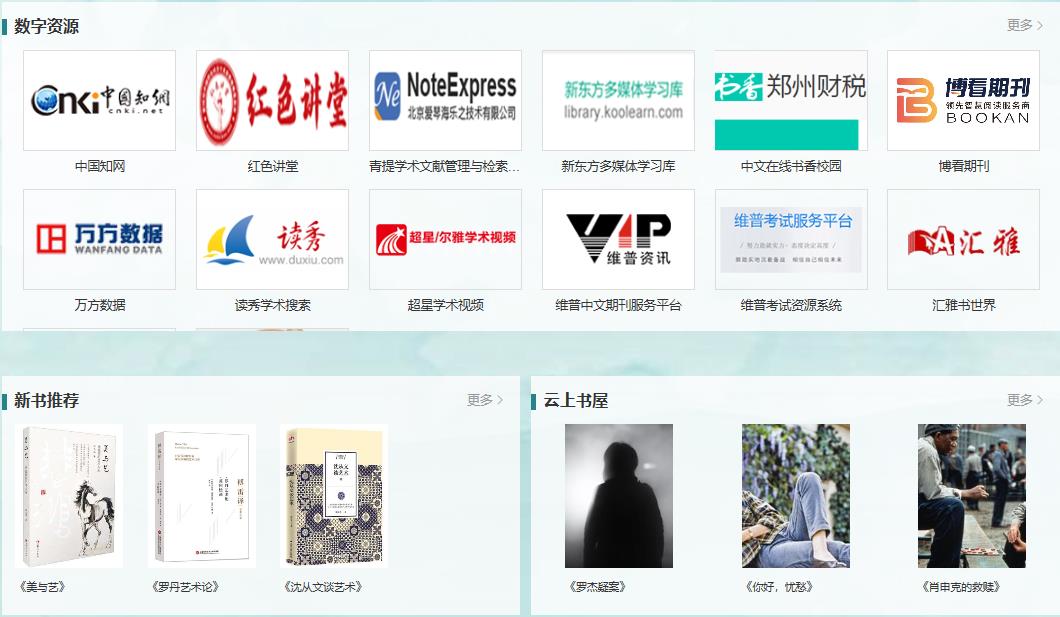Click the 红色讲堂 red logo image
The image size is (1060, 617).
tap(272, 100)
